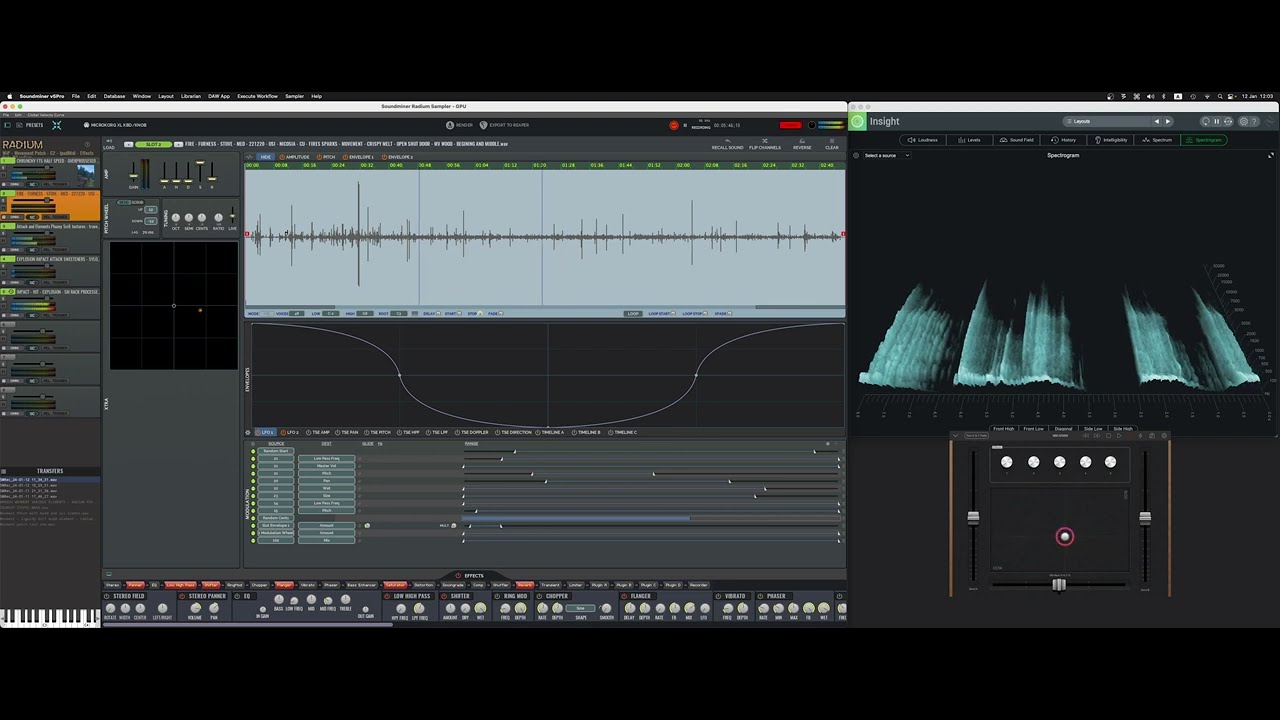Switch to LFO 2 modulation tab
This screenshot has width=1280, height=720.
tap(291, 432)
